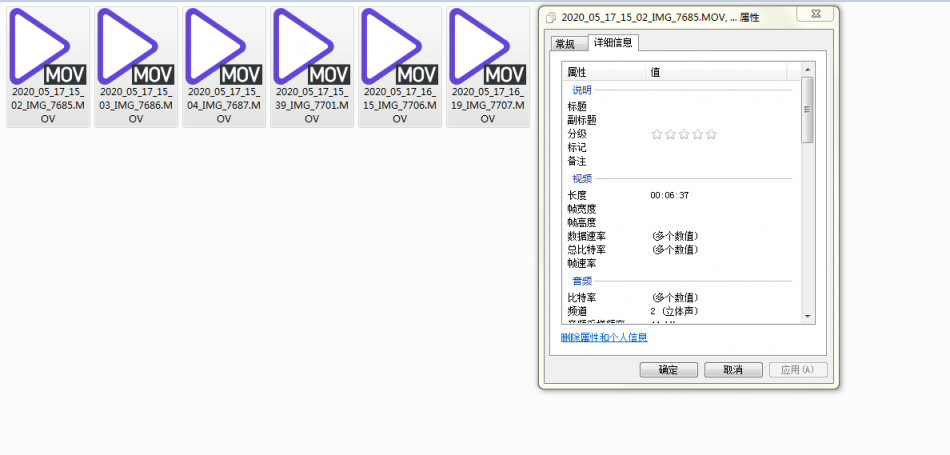Switch to the 常规 tab
The height and width of the screenshot is (455, 950).
pos(565,44)
